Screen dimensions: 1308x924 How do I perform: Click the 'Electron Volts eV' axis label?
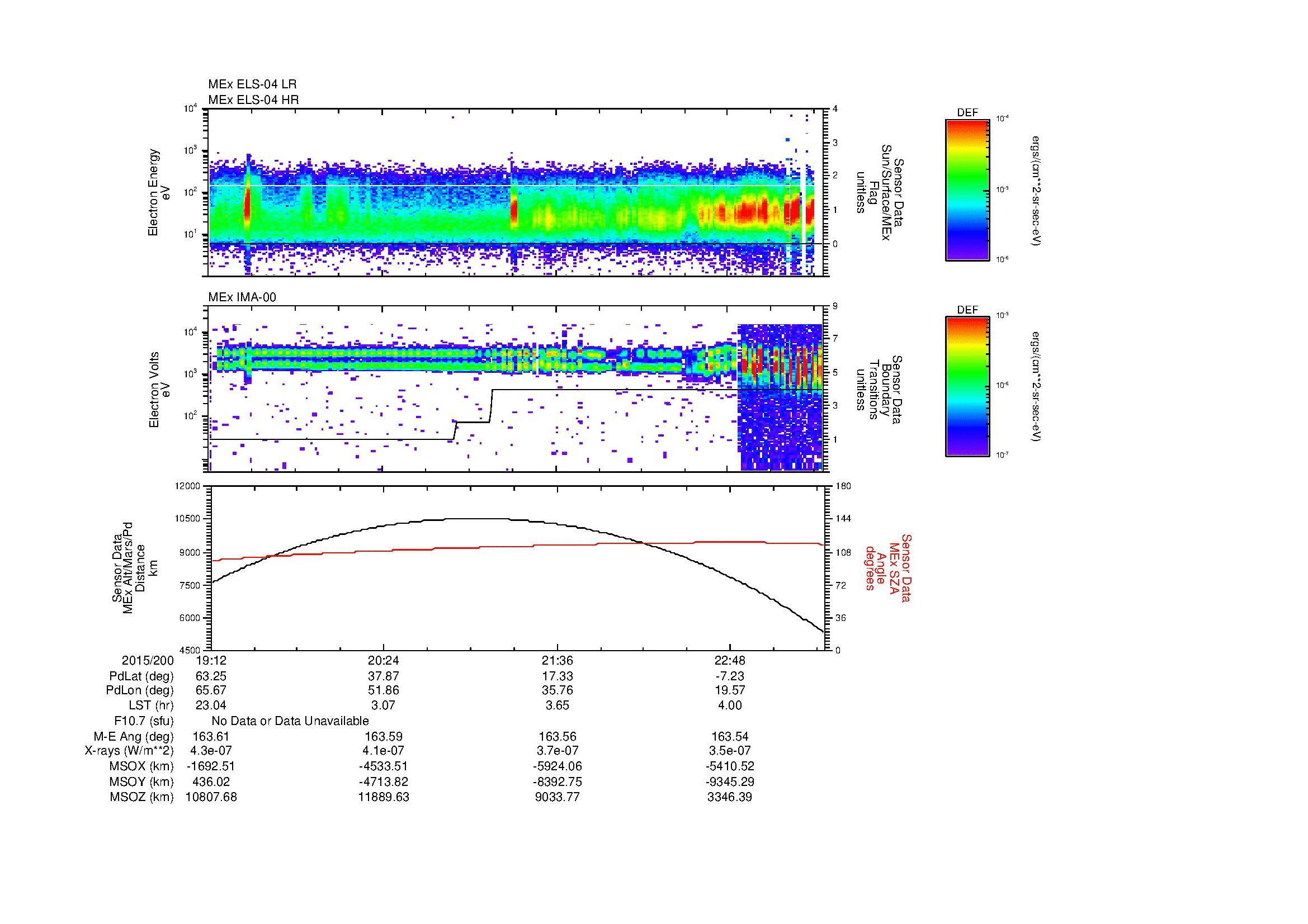pyautogui.click(x=160, y=390)
